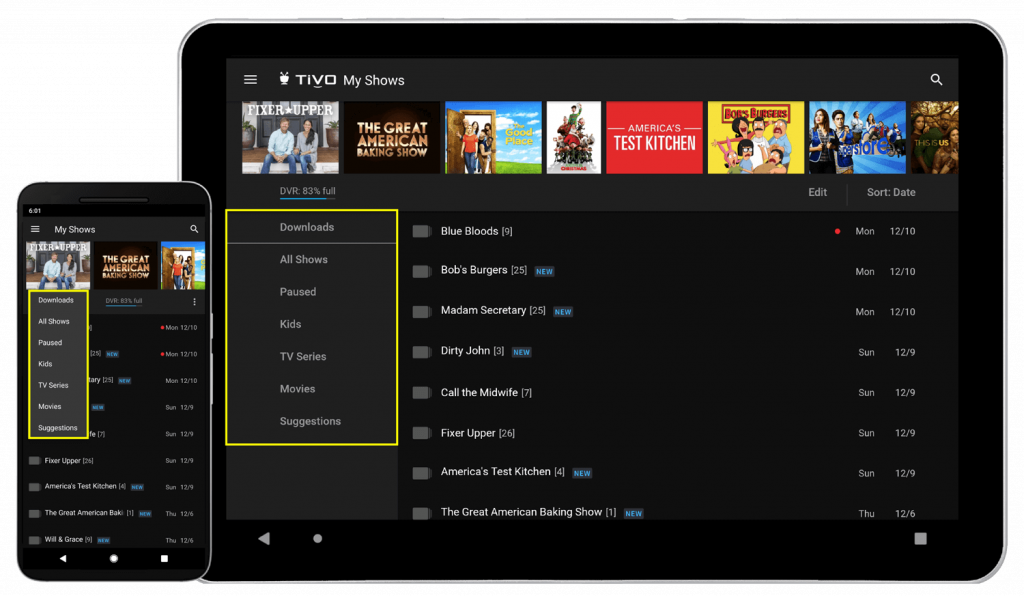Tap the My Shows title on the phone
This screenshot has height=596, width=1024.
click(x=74, y=229)
